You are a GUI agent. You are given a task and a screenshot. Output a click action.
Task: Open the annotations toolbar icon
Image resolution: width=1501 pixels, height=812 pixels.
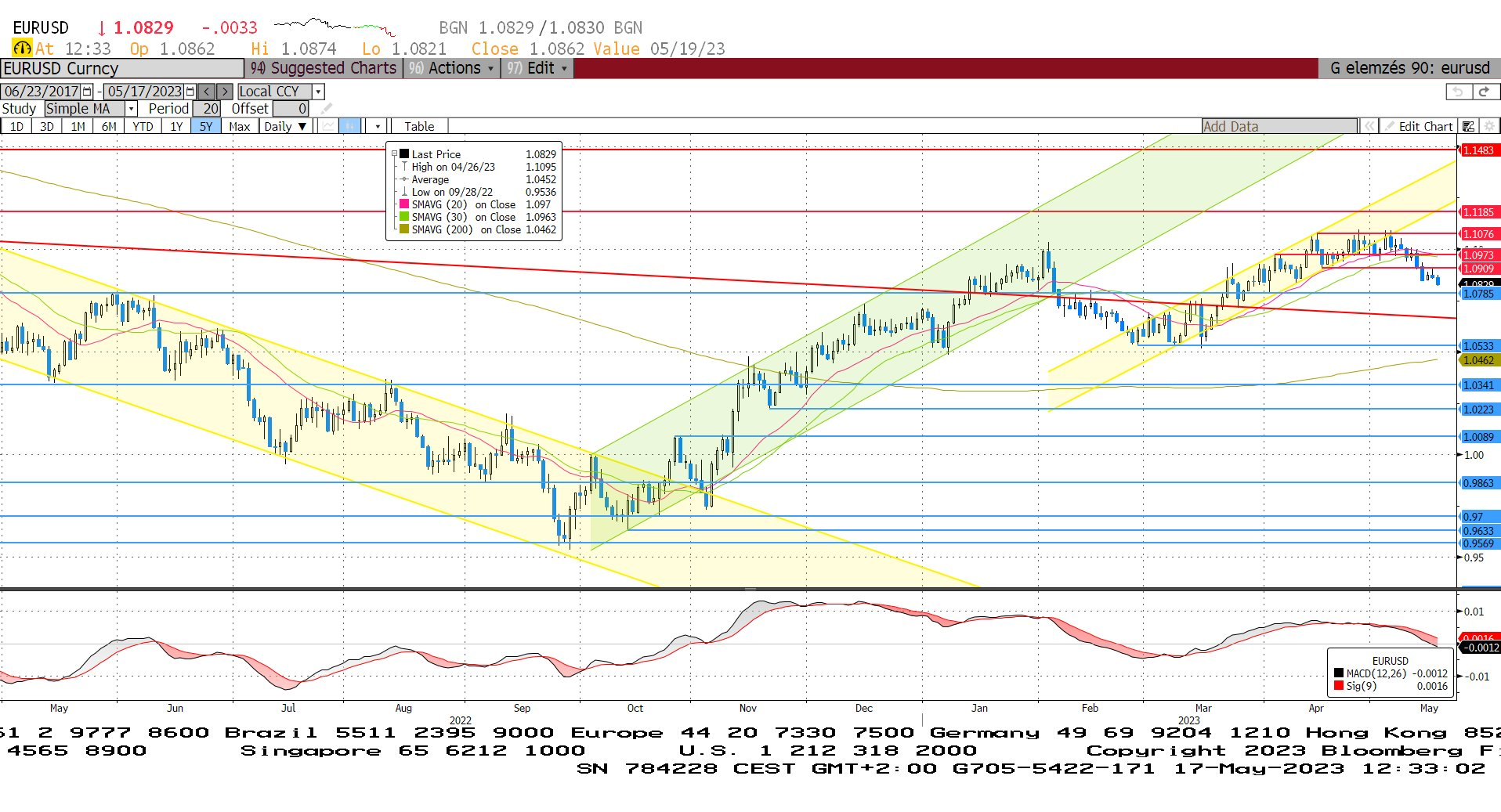(1469, 126)
